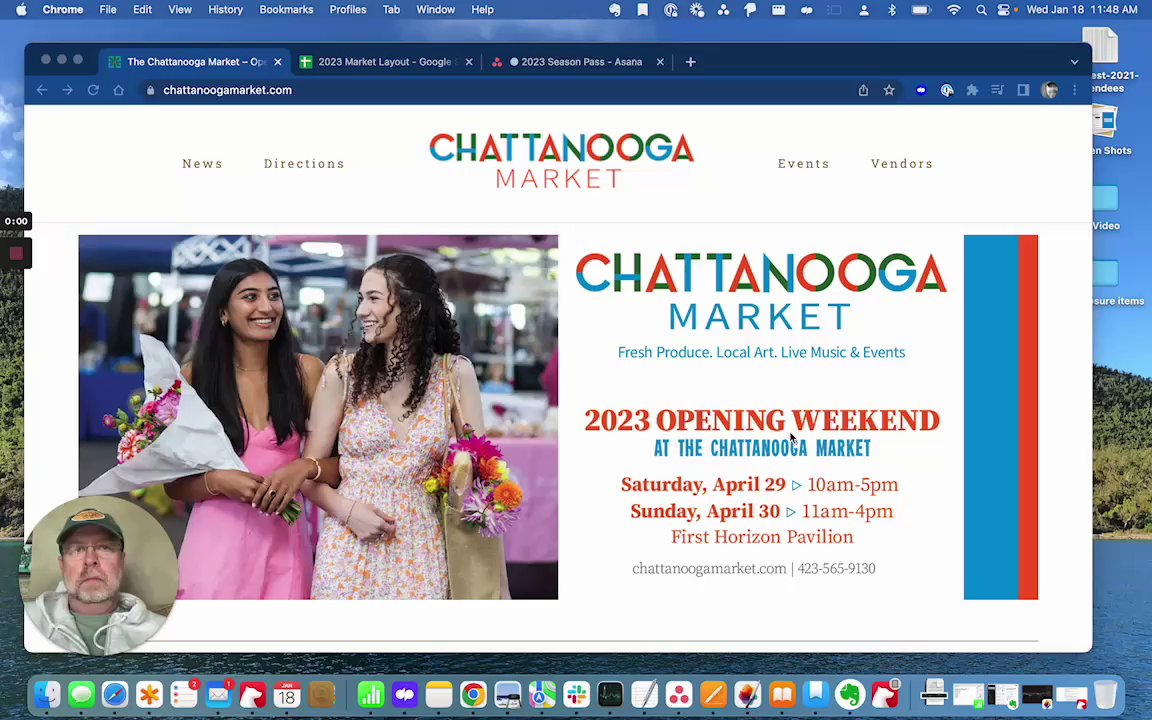
Task: Click the Bluetooth status icon
Action: pyautogui.click(x=892, y=10)
